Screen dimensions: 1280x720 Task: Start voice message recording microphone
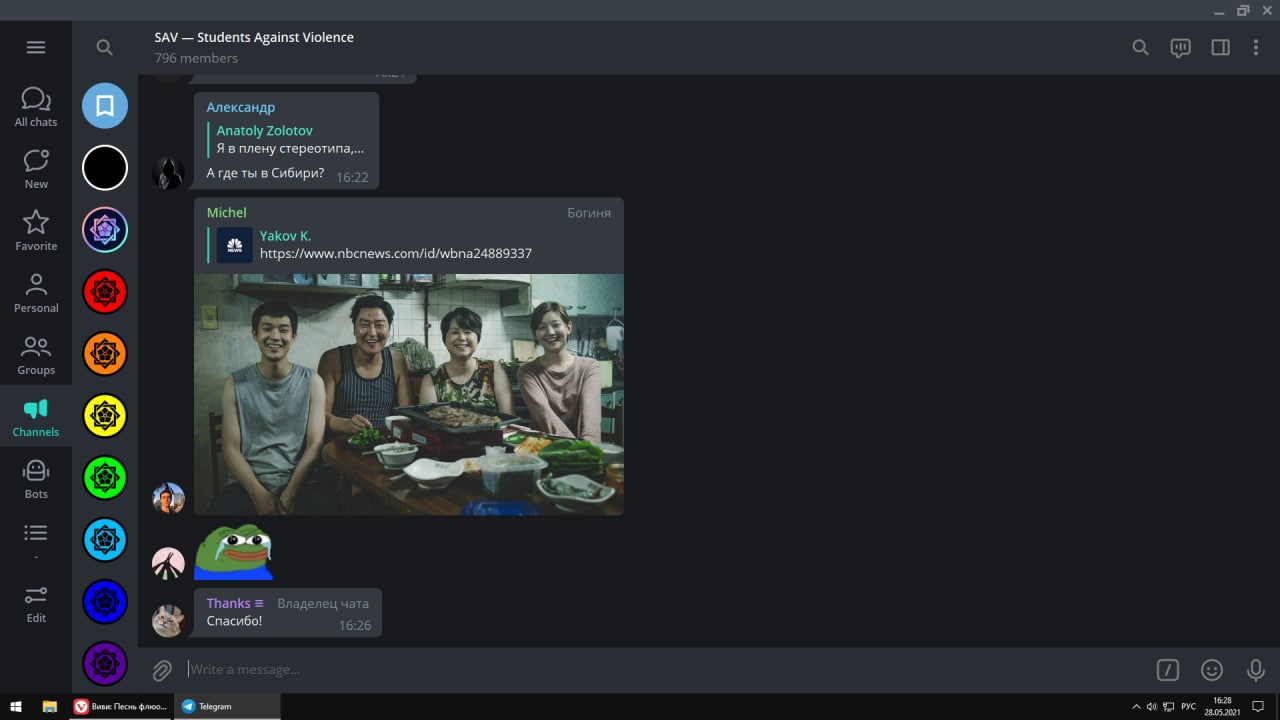coord(1256,670)
